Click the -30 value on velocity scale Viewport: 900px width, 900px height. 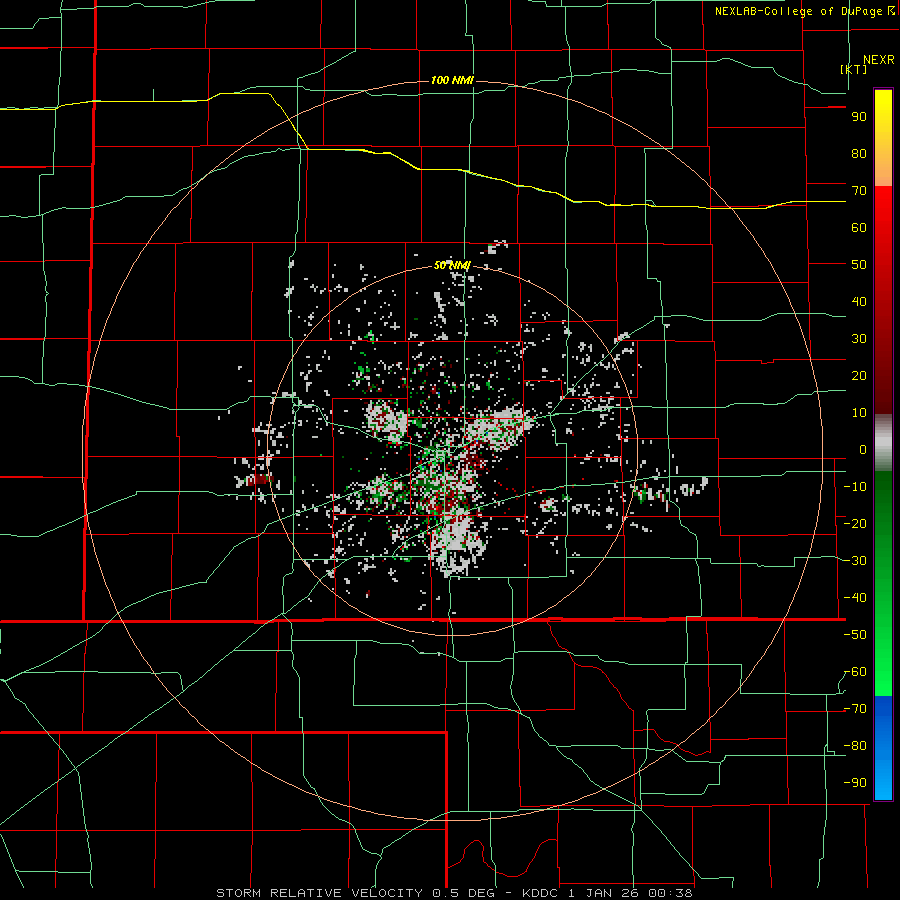[x=855, y=561]
